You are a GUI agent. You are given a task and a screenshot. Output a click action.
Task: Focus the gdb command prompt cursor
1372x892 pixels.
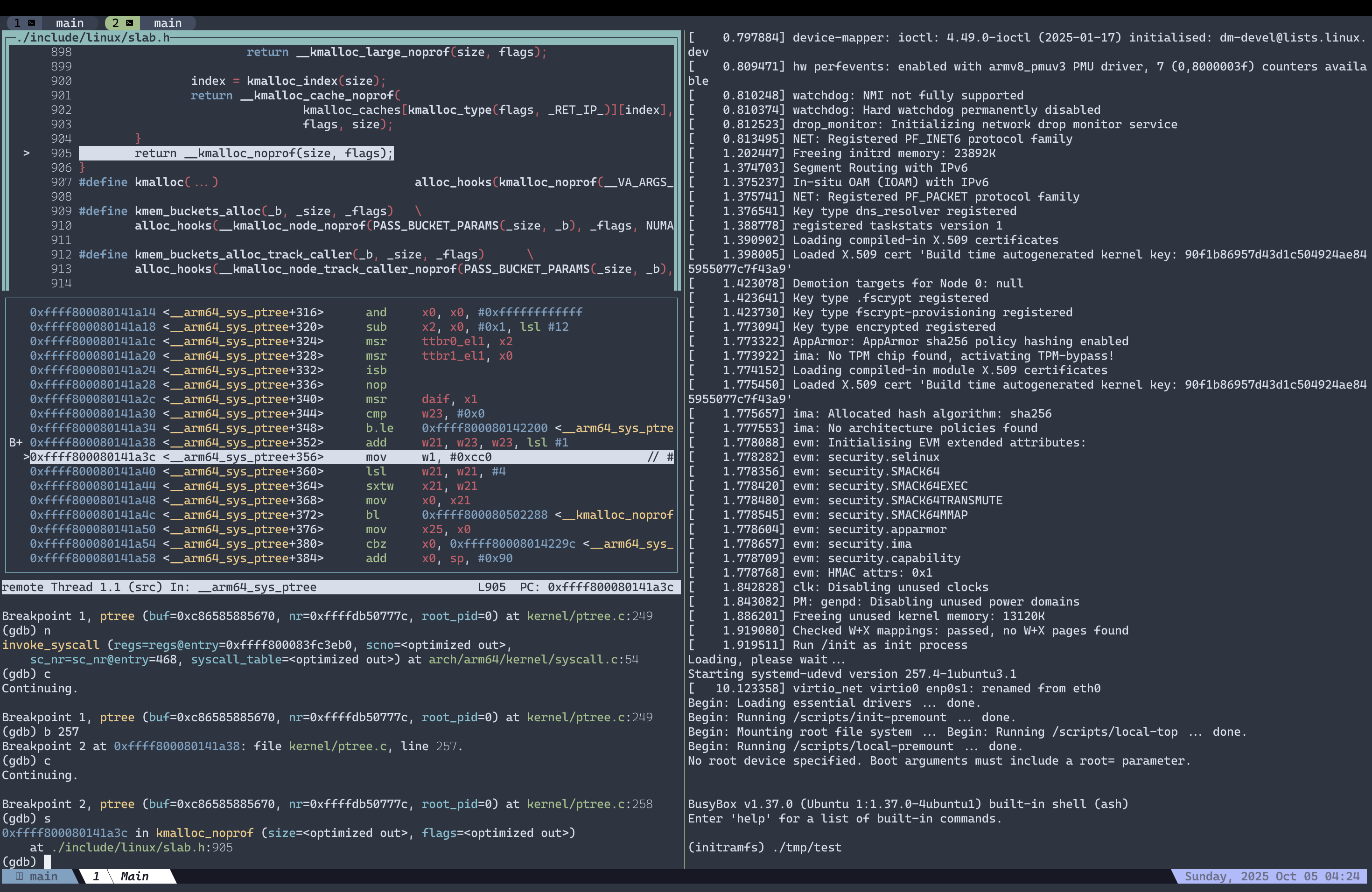(x=47, y=862)
